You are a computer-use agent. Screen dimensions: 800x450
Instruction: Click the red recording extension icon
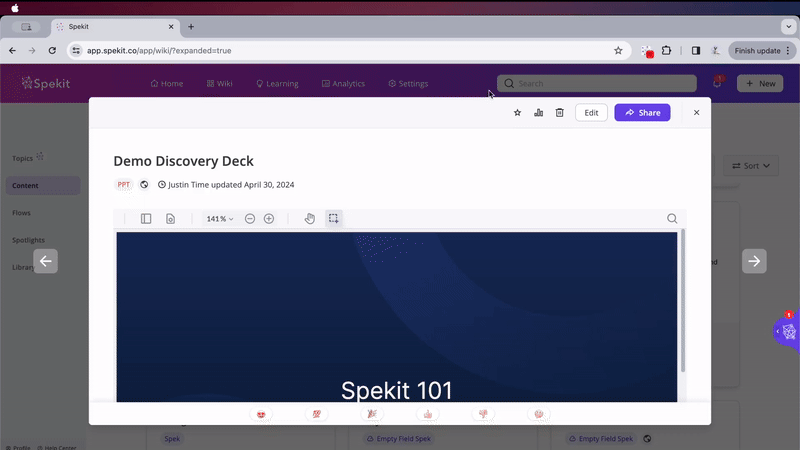point(647,51)
